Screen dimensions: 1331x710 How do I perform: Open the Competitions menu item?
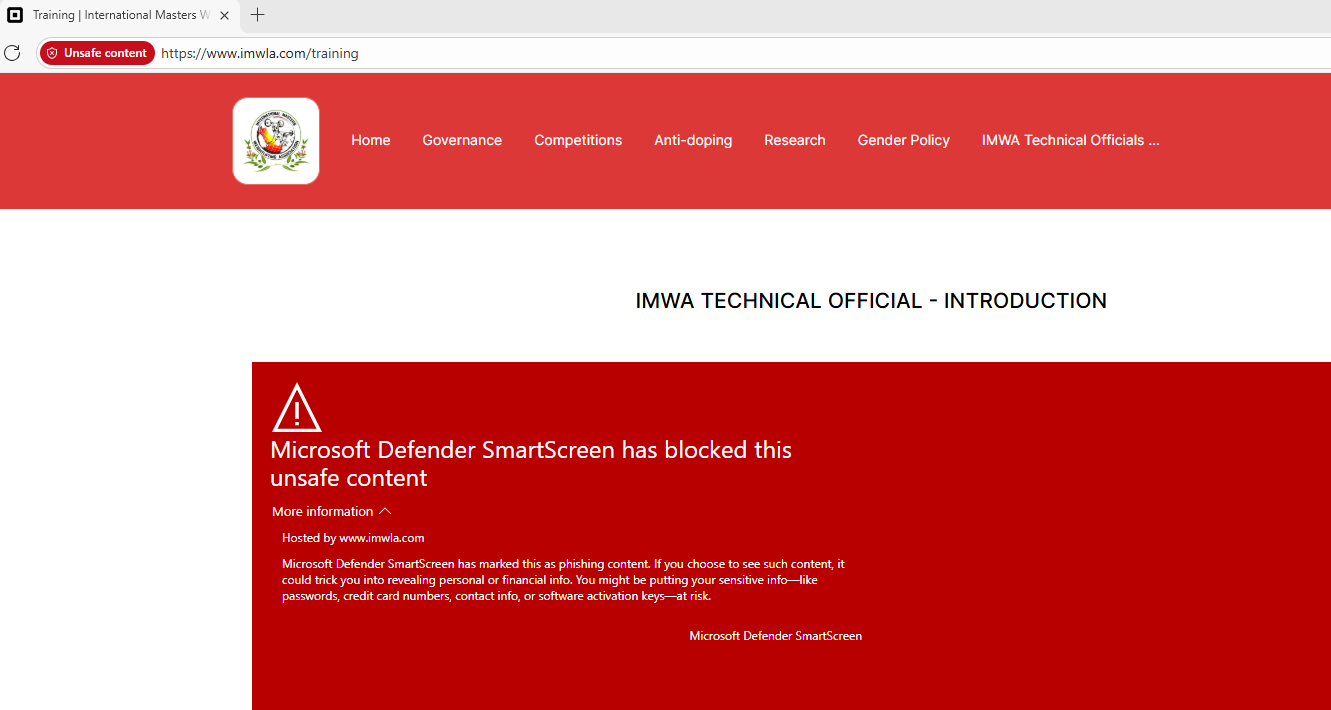[578, 140]
